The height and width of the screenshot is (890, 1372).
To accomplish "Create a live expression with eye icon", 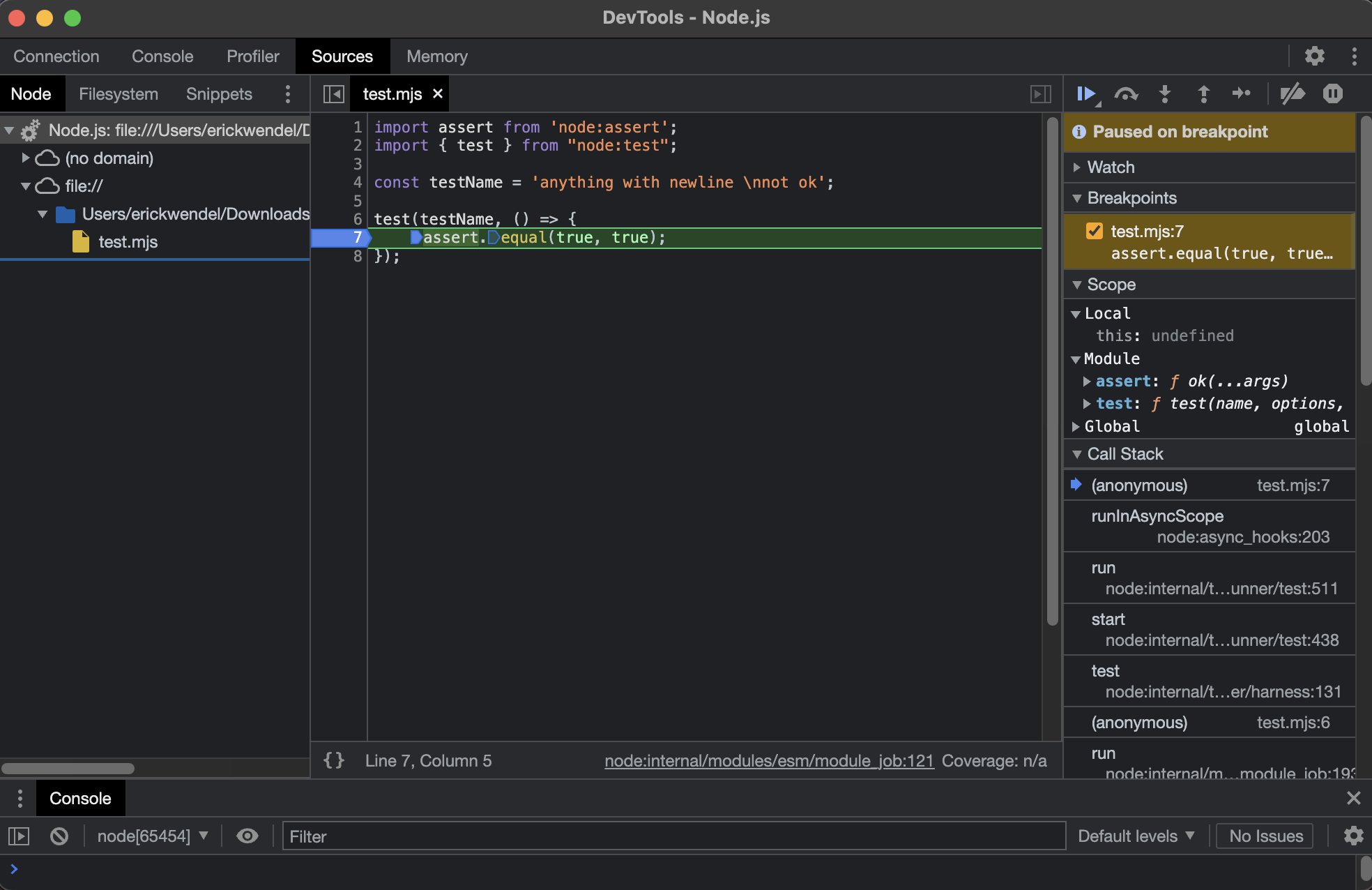I will click(x=247, y=836).
